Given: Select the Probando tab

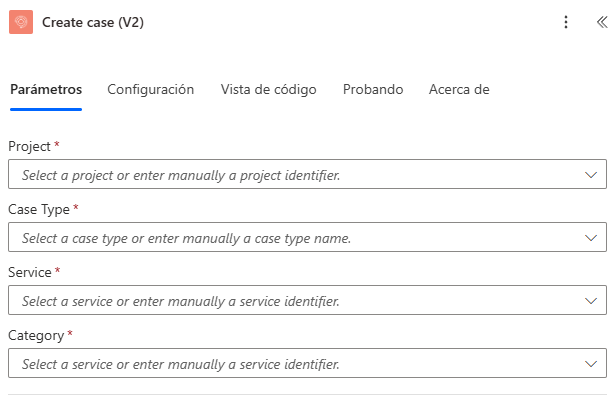Looking at the screenshot, I should 373,90.
